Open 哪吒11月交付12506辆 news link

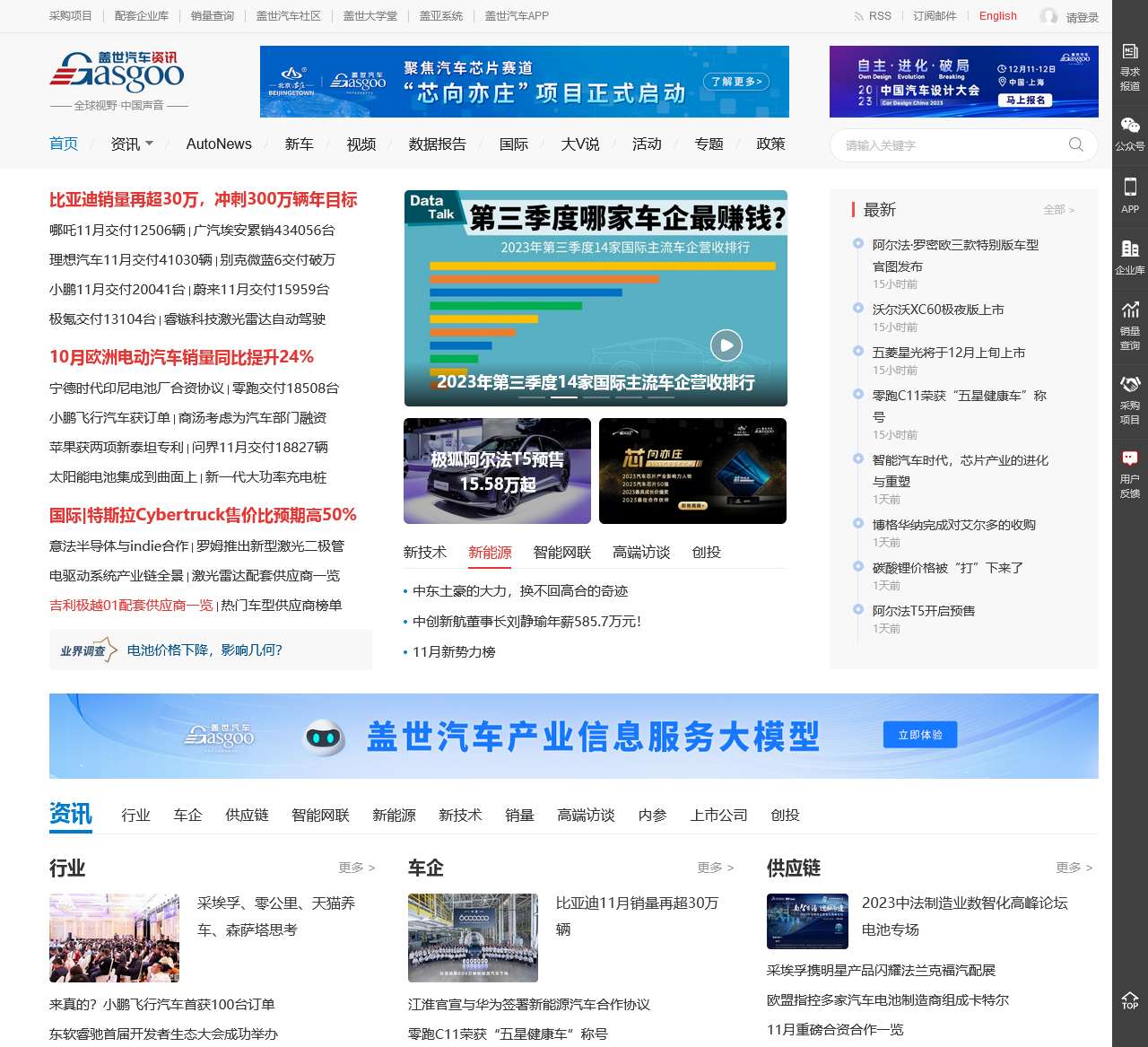pos(117,230)
